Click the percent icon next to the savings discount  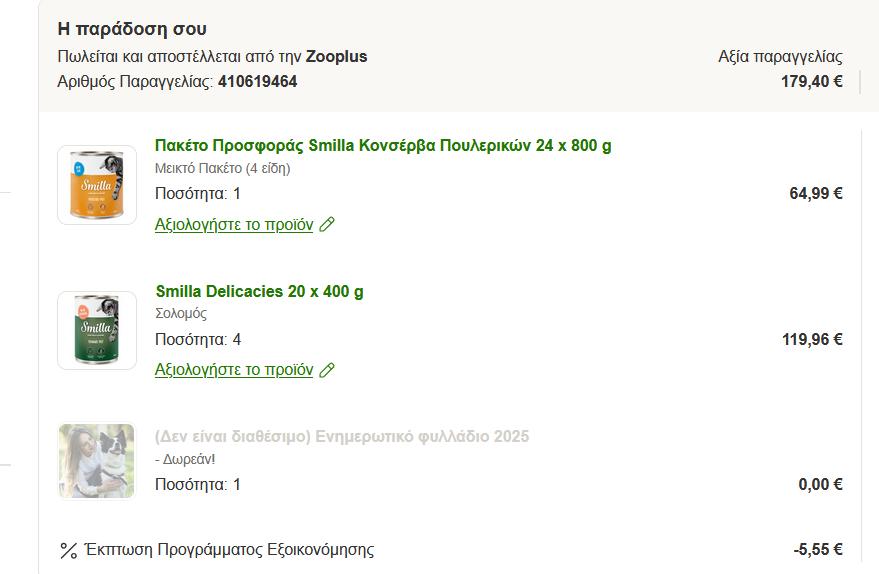[69, 550]
